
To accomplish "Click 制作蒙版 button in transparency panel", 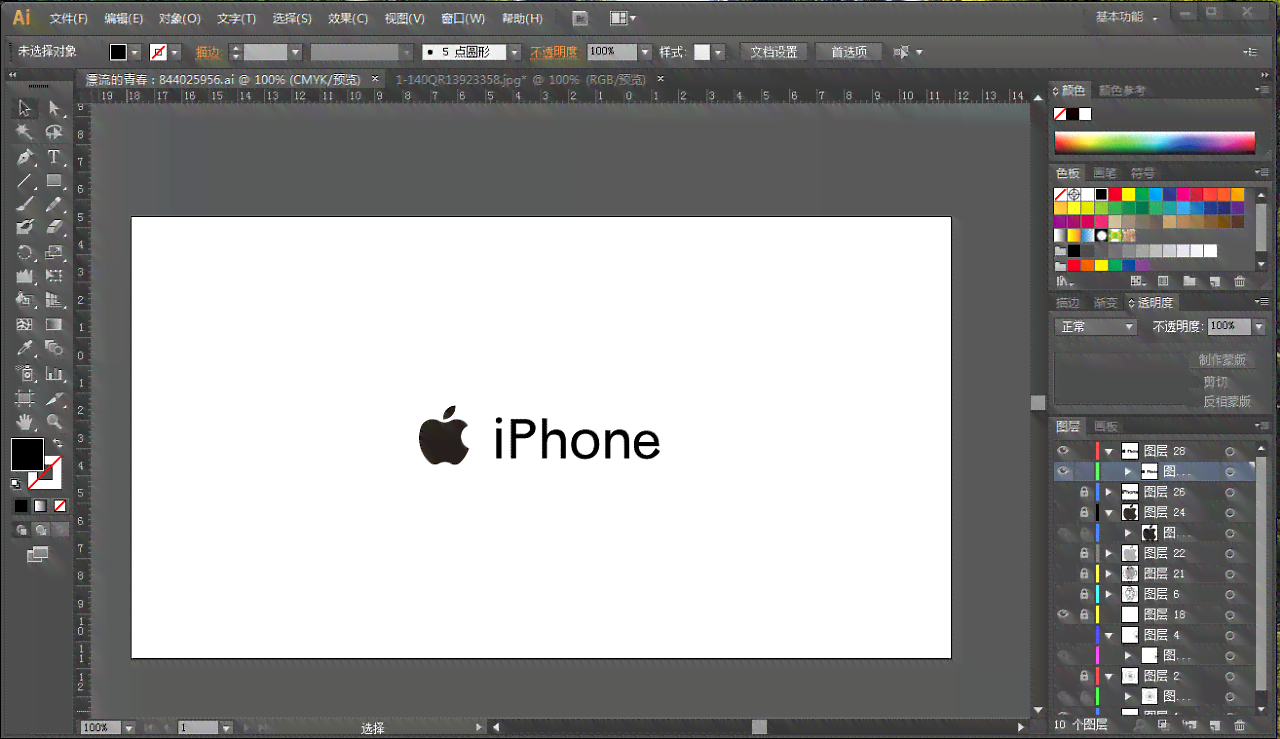I will tap(1222, 360).
